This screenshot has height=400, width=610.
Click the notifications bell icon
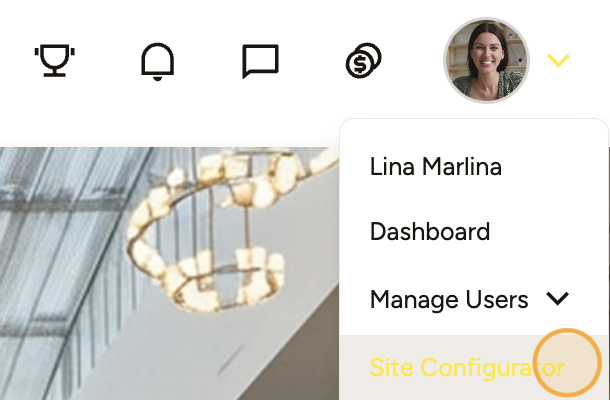157,61
